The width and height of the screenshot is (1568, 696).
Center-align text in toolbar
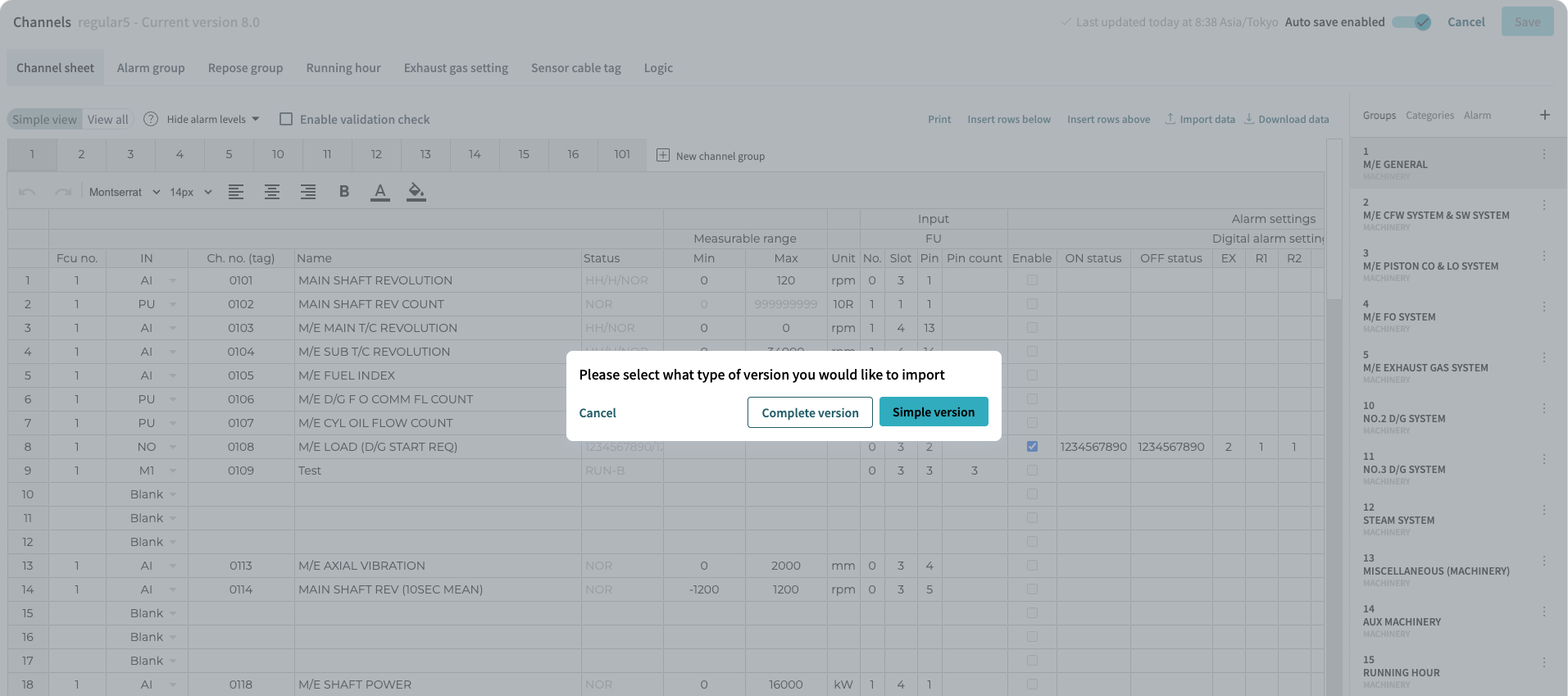[272, 192]
